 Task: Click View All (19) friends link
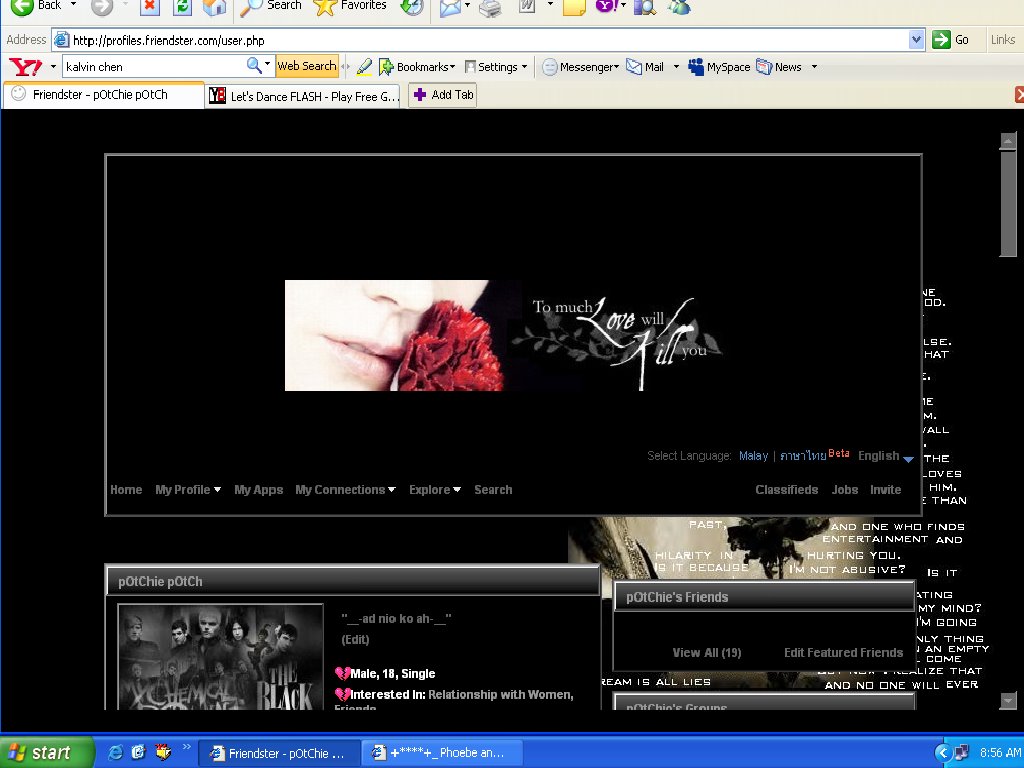[x=707, y=652]
